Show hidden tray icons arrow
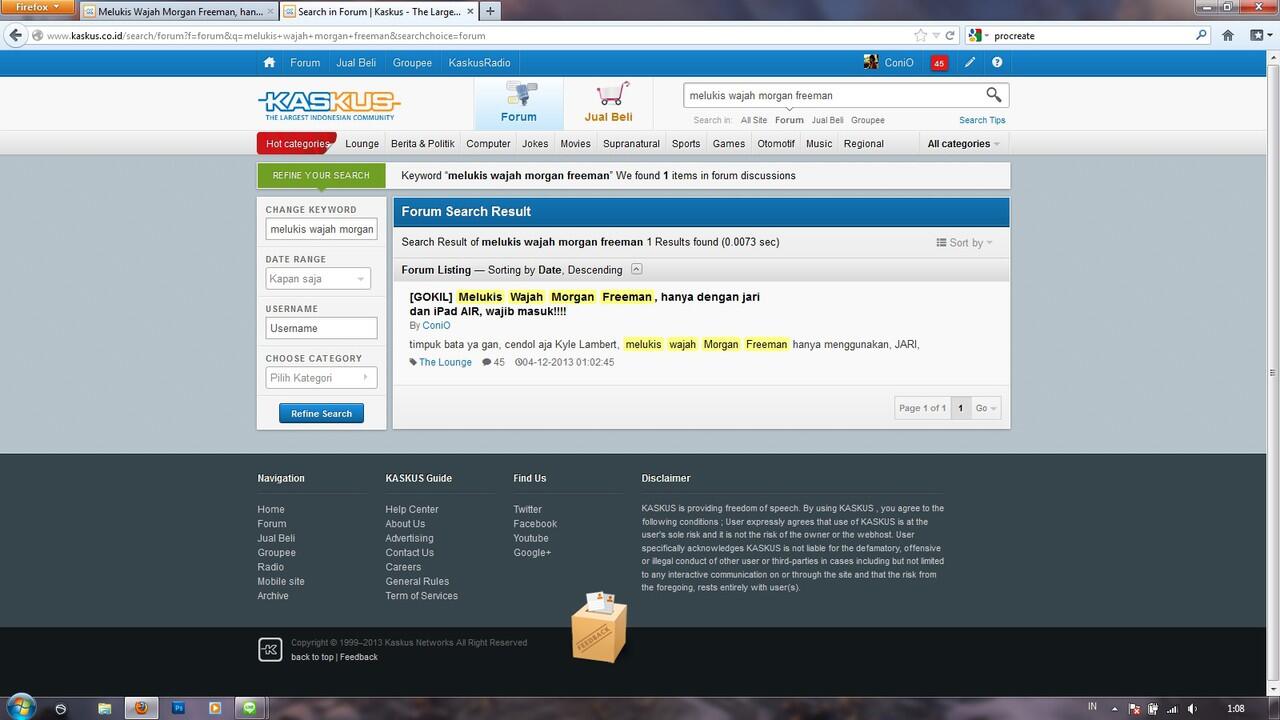Viewport: 1280px width, 720px height. click(x=1117, y=709)
